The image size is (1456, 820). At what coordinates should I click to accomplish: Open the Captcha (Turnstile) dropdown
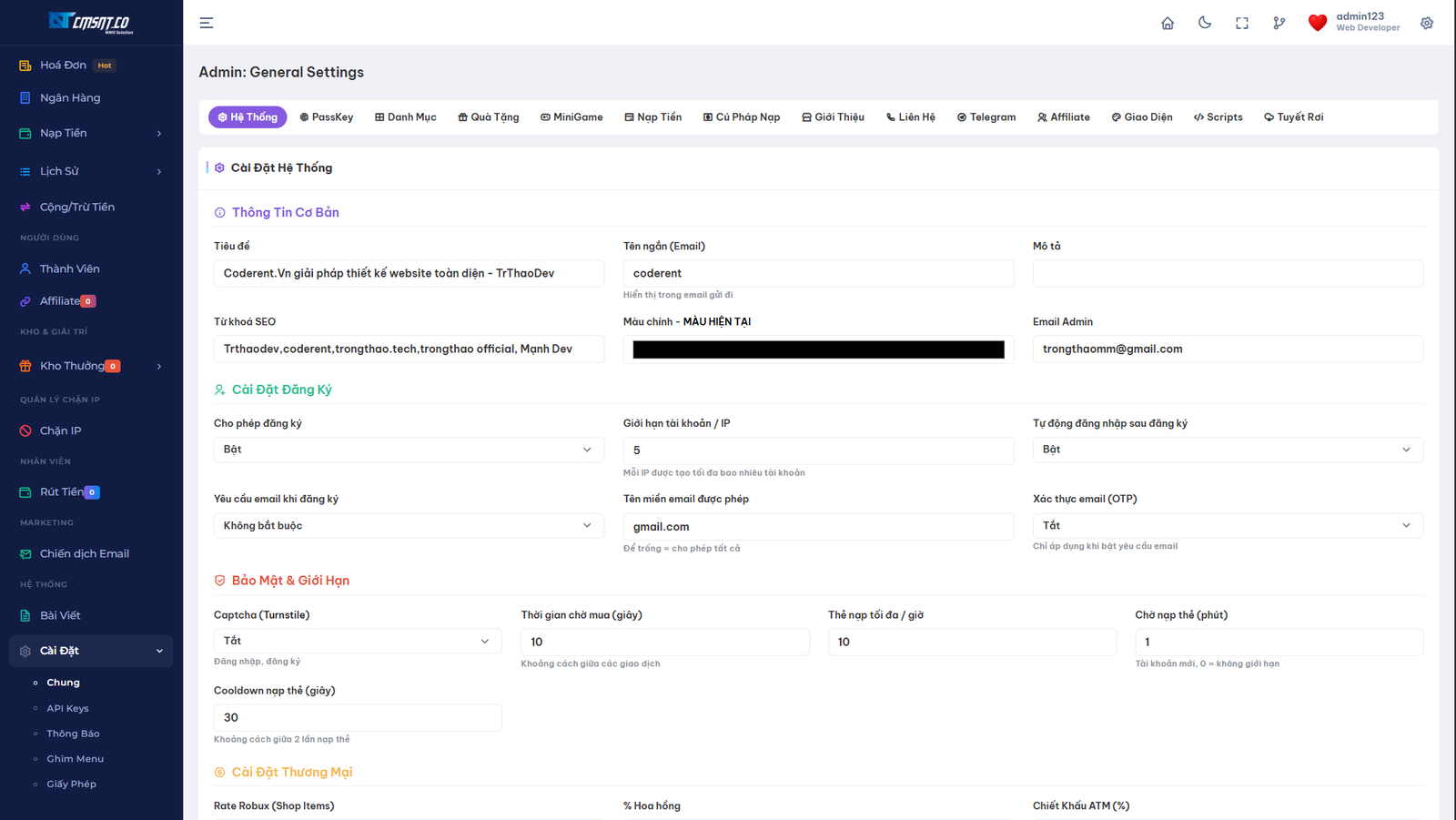click(357, 641)
